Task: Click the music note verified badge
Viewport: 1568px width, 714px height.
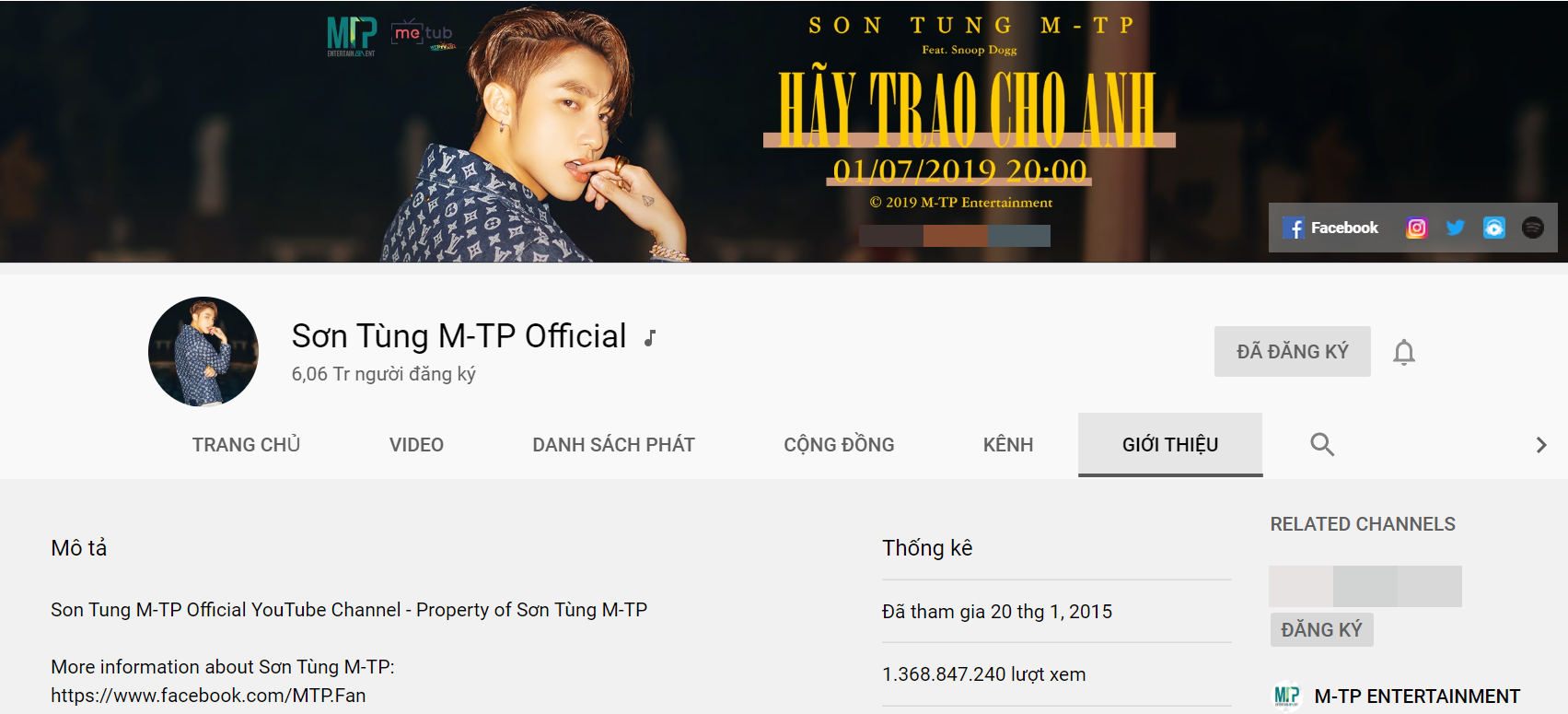Action: point(650,338)
